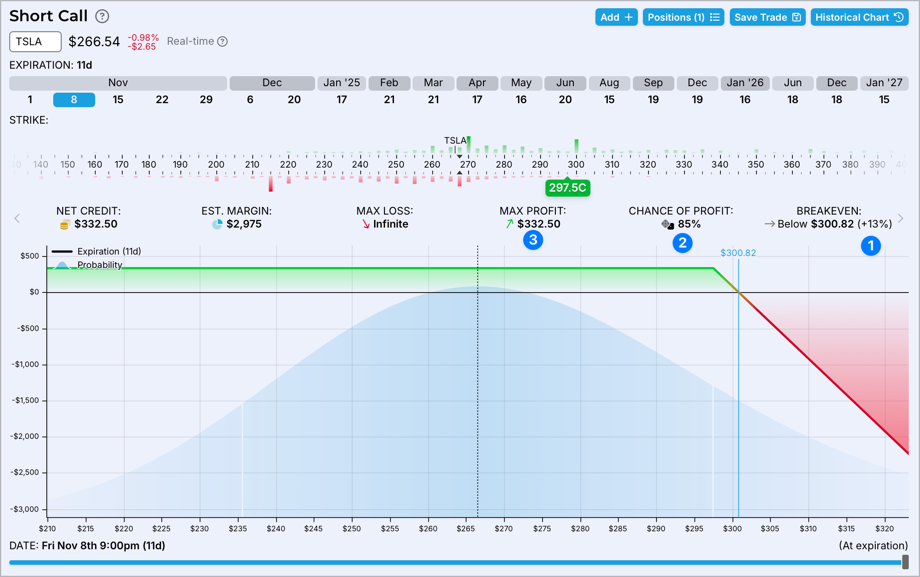Screen dimensions: 920x577
Task: Click the 250 mark on strike ruler
Action: (x=396, y=164)
